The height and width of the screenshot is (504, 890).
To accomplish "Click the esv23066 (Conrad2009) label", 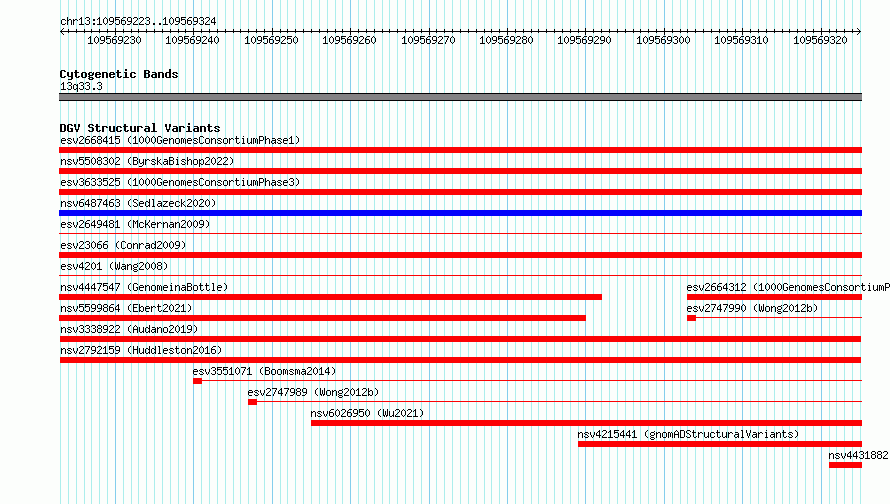I will coord(123,245).
